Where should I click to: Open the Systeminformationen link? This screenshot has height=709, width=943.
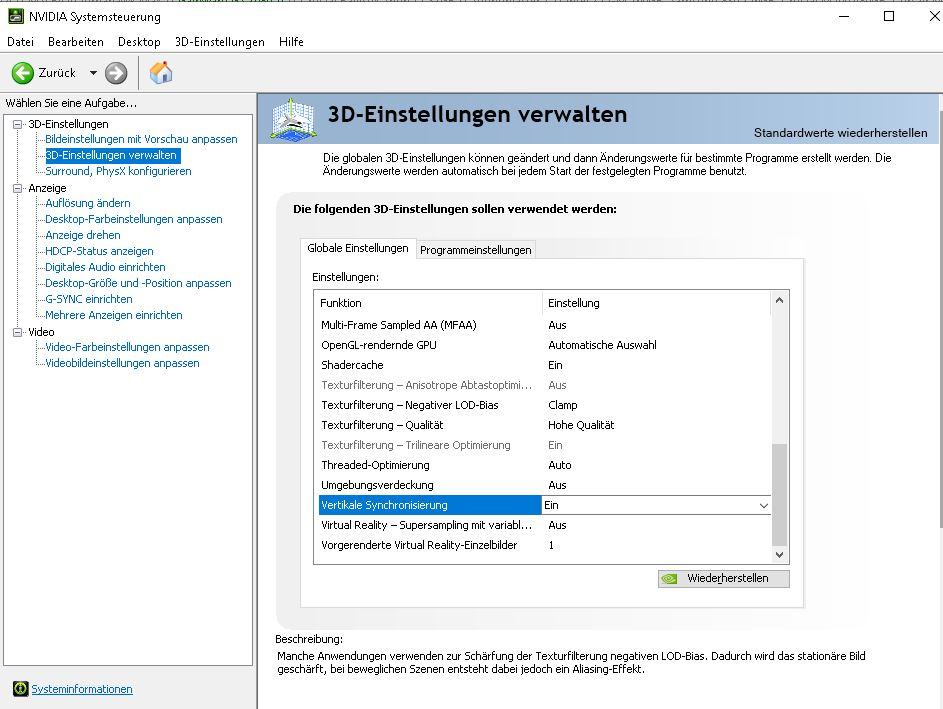point(82,689)
